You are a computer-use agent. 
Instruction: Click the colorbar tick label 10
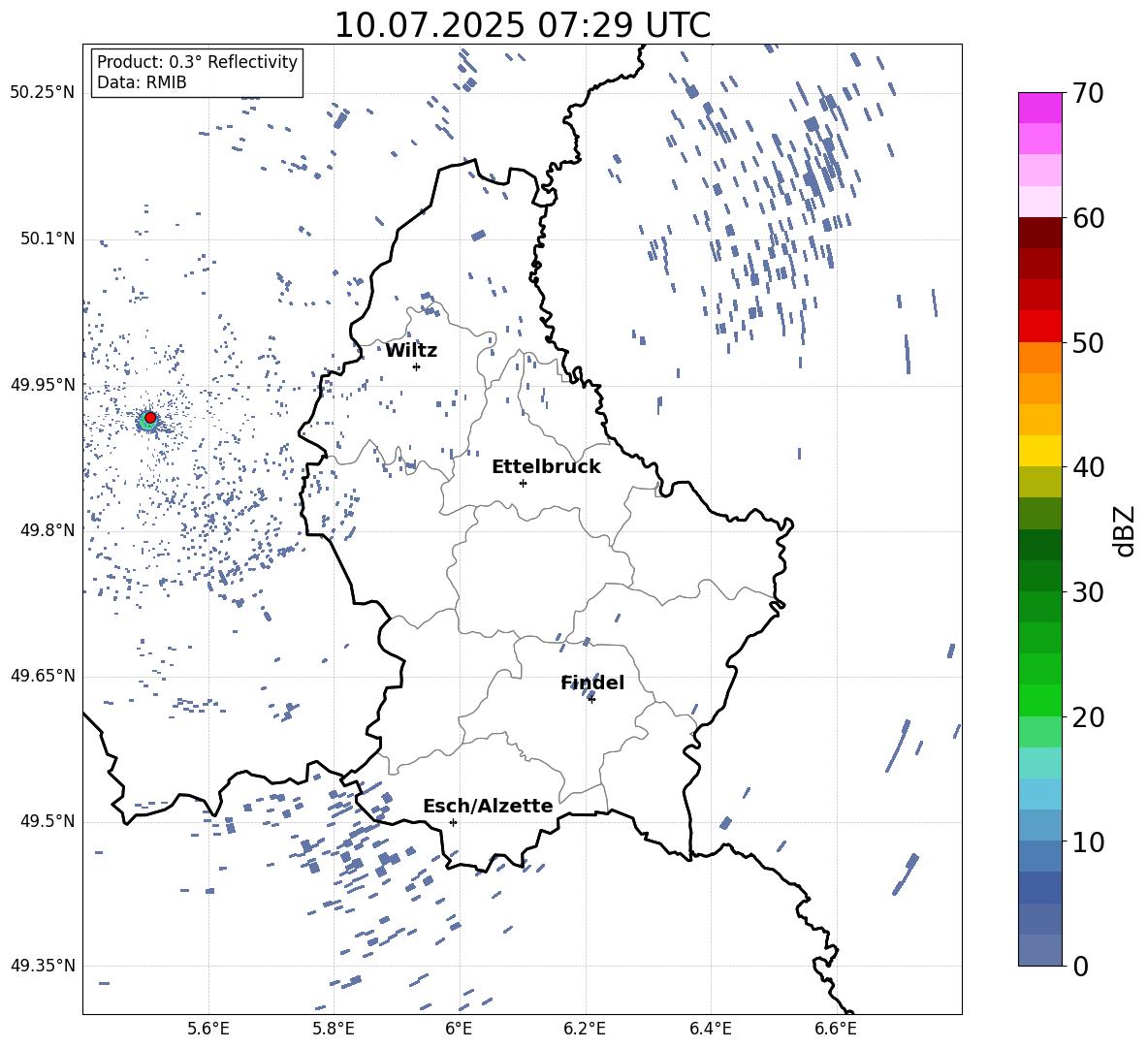click(x=1088, y=842)
